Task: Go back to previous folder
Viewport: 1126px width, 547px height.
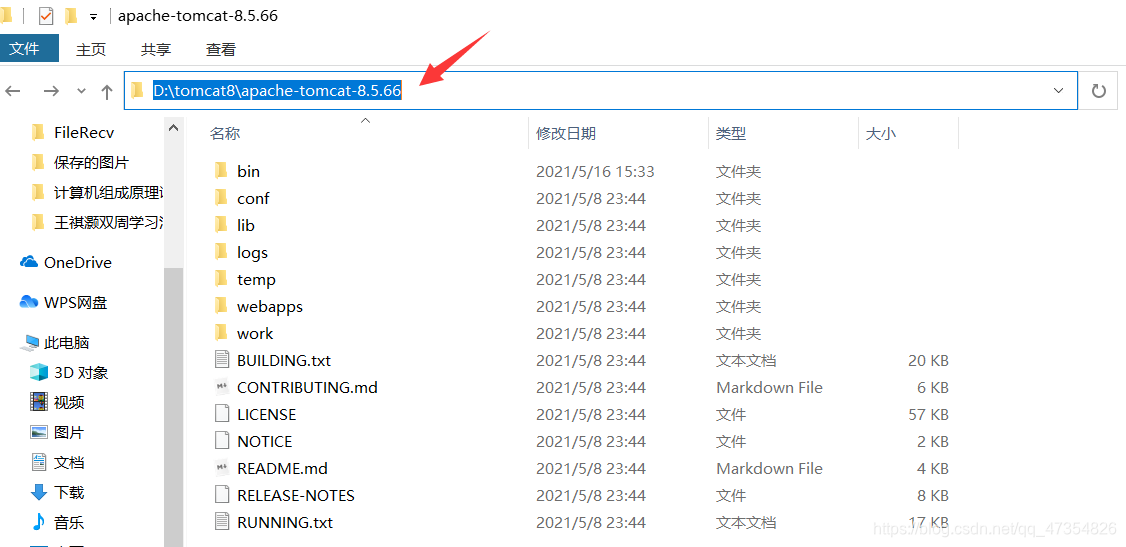Action: [13, 91]
